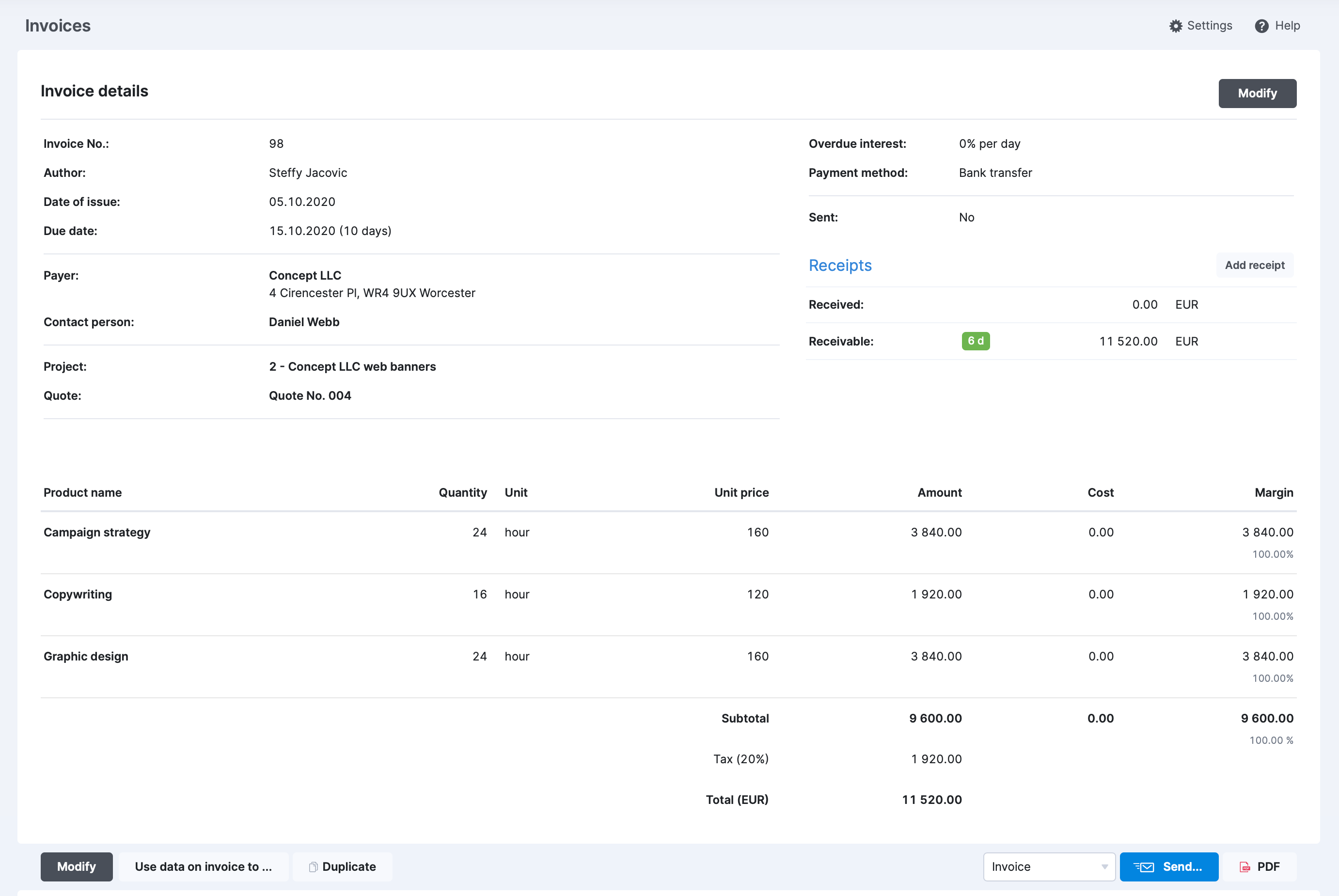Click the Unit price column header
Viewport: 1339px width, 896px height.
point(741,492)
